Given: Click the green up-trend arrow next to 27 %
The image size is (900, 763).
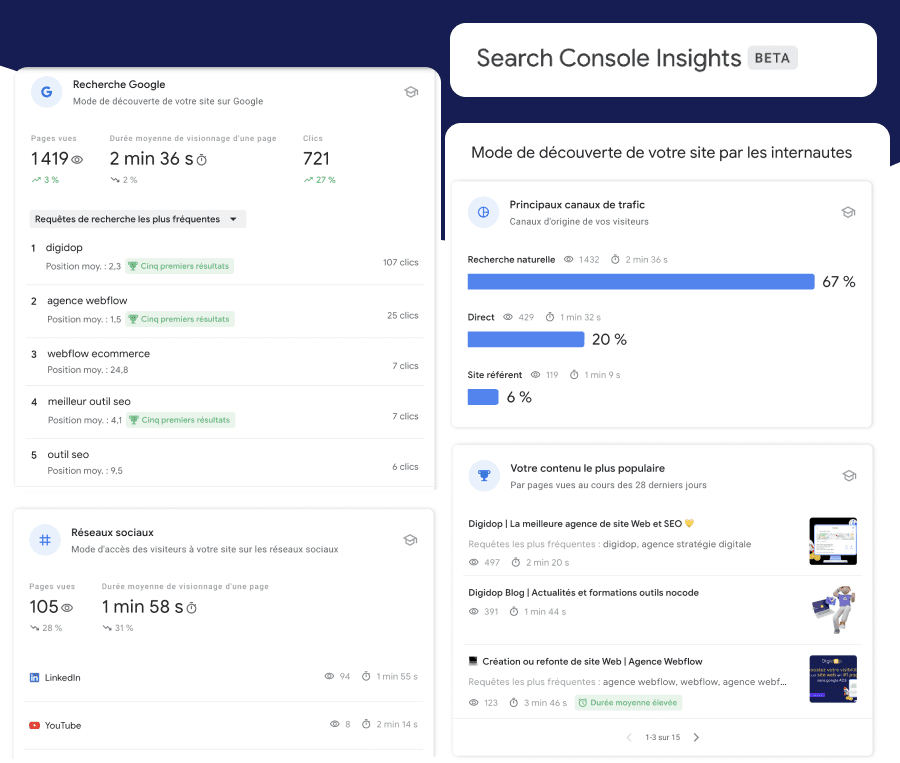Looking at the screenshot, I should (x=308, y=180).
